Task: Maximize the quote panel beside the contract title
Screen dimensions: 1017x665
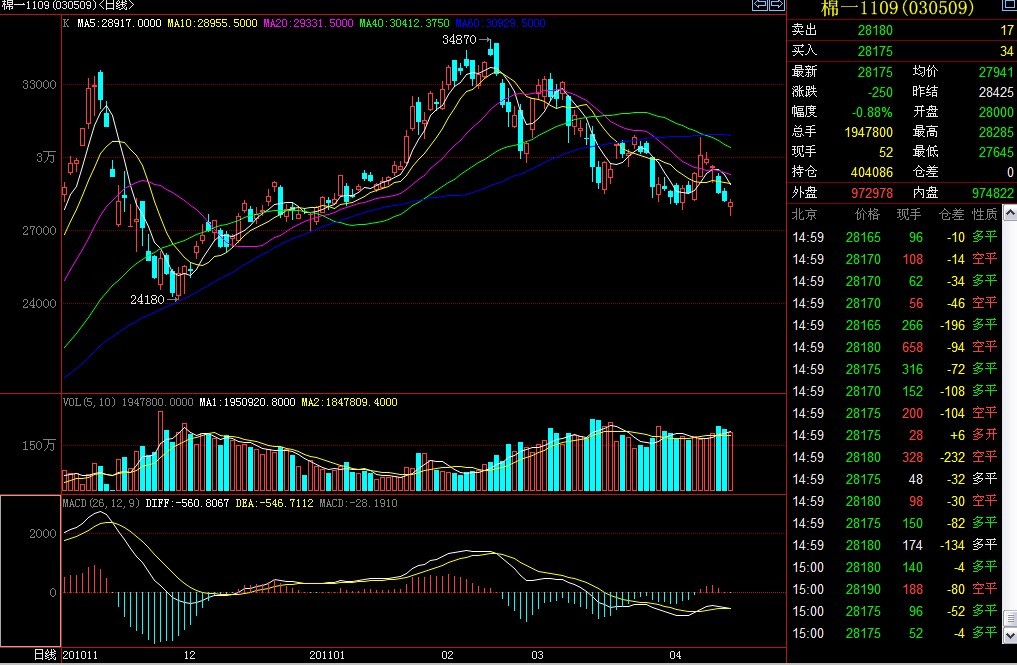Action: pyautogui.click(x=1009, y=6)
